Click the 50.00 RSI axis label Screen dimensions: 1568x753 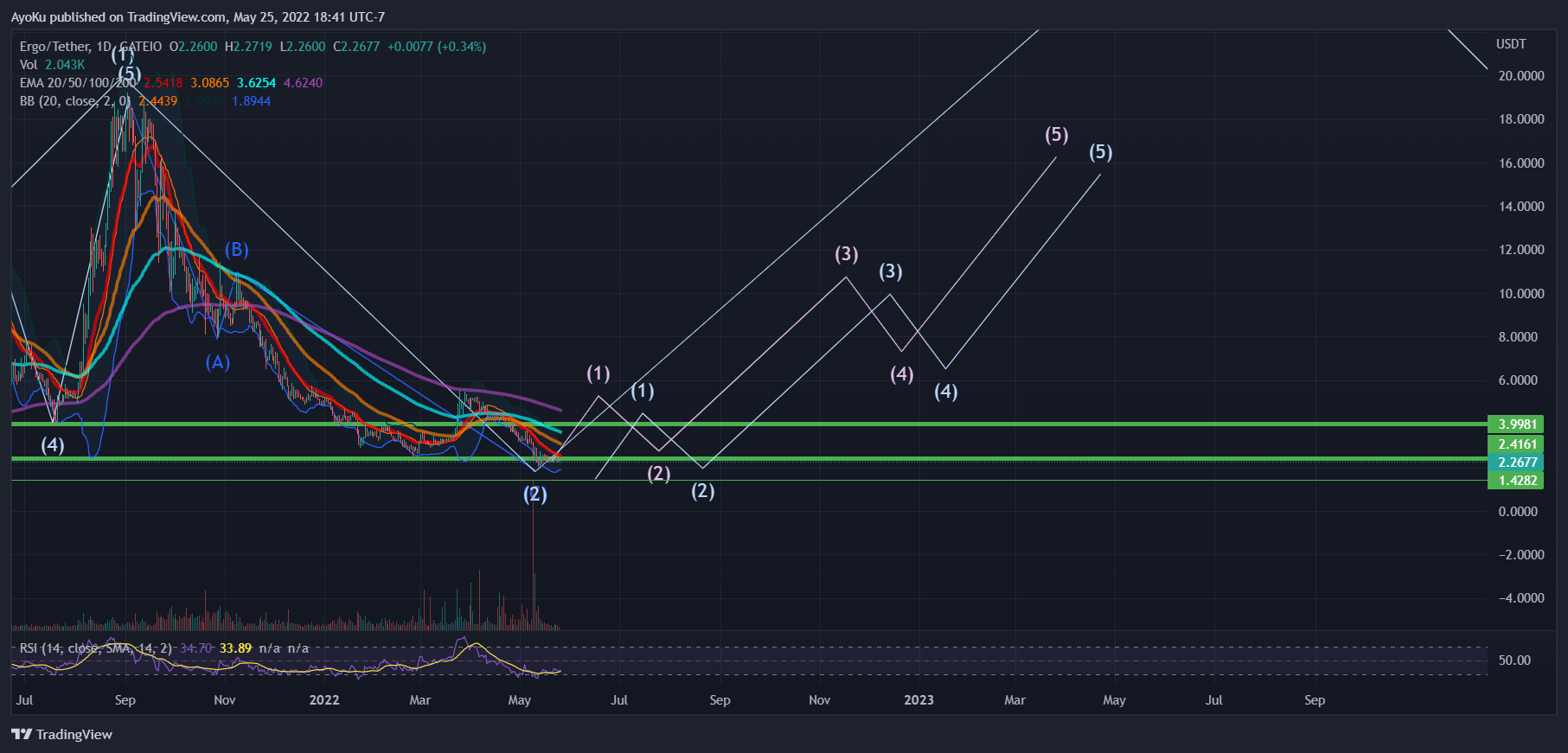[x=1514, y=660]
